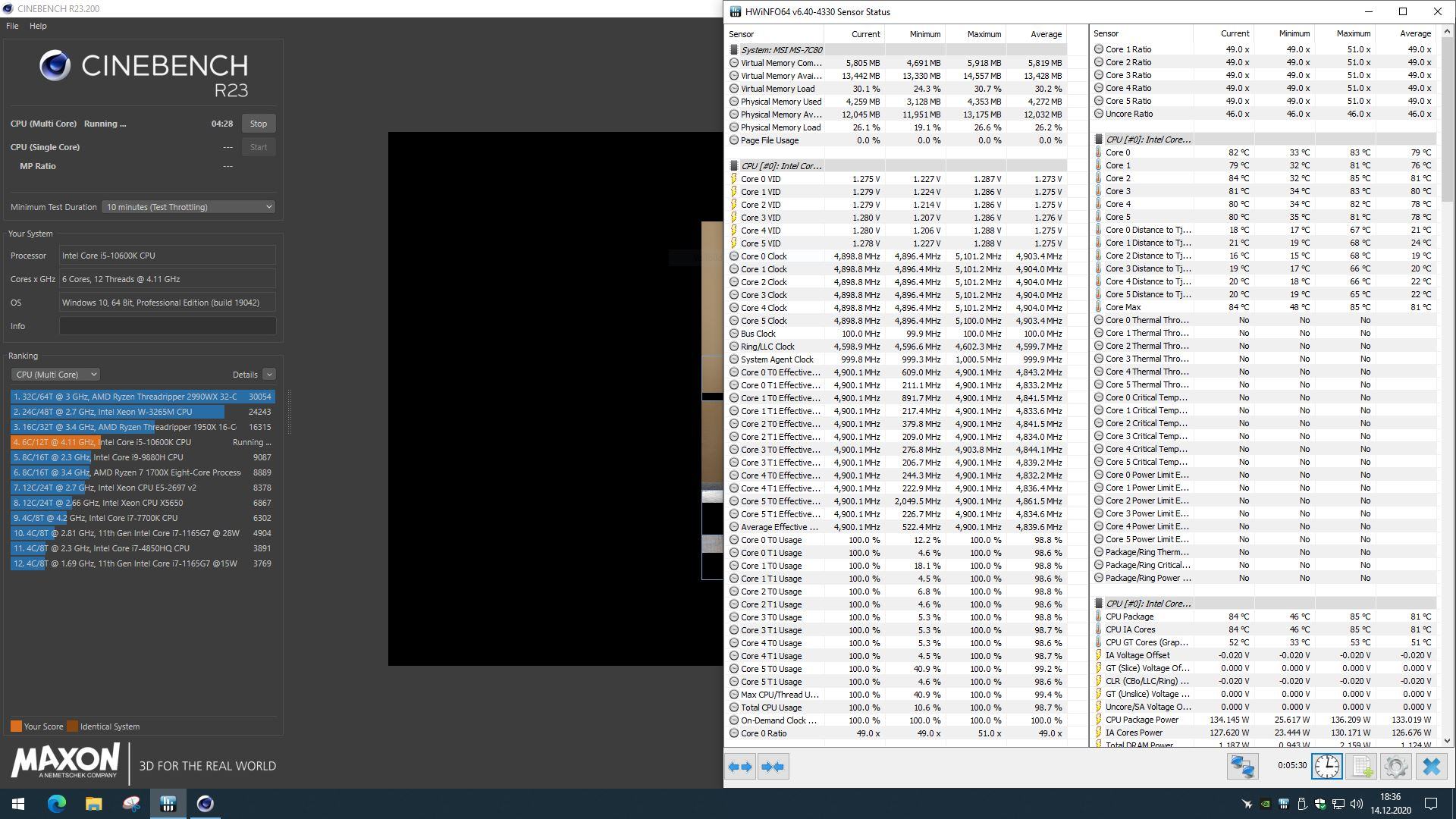The image size is (1456, 819).
Task: Select IA Voltage Offset row
Action: (x=1263, y=655)
